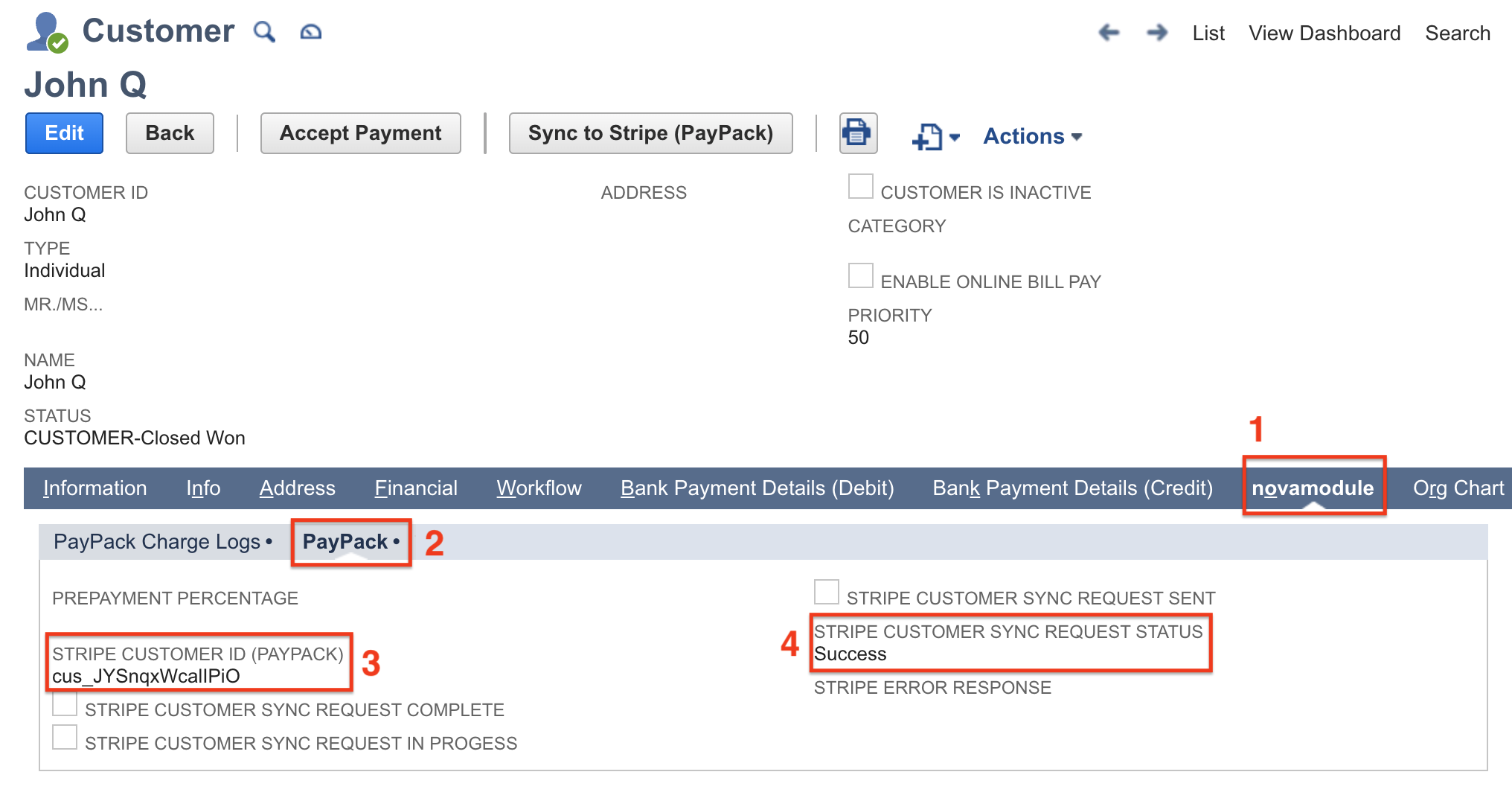Click the CATEGORY field label
Screen dimensions: 1512x801
click(897, 226)
